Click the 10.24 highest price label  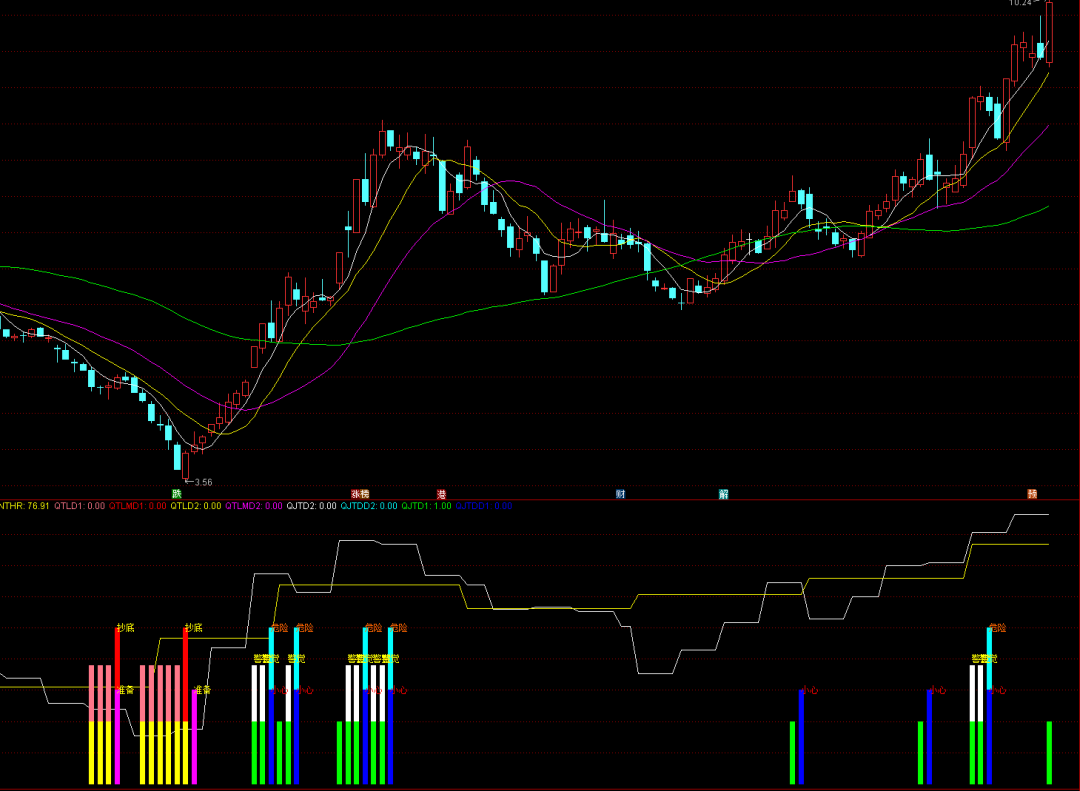point(1020,4)
